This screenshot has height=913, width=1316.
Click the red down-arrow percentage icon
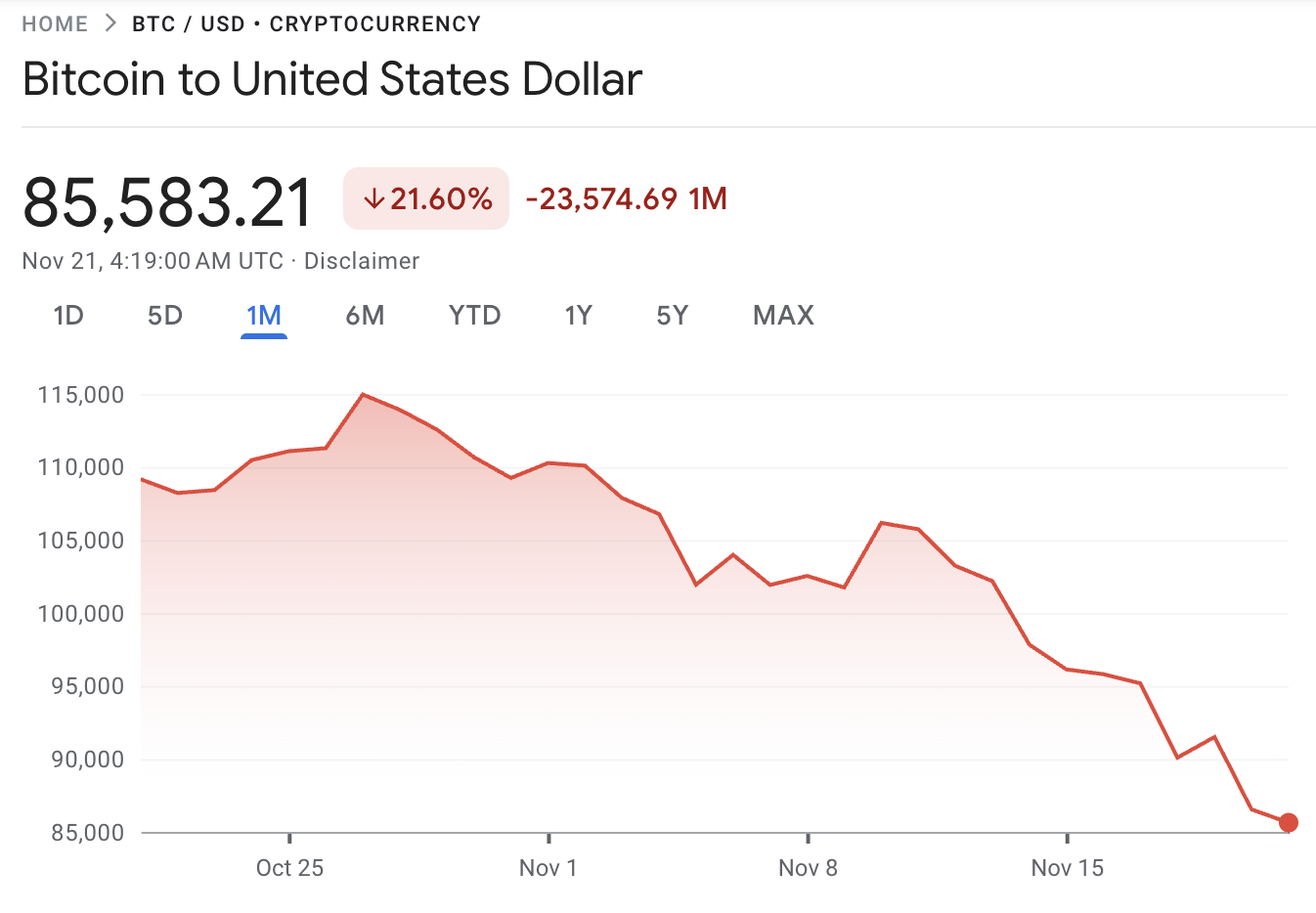[376, 197]
